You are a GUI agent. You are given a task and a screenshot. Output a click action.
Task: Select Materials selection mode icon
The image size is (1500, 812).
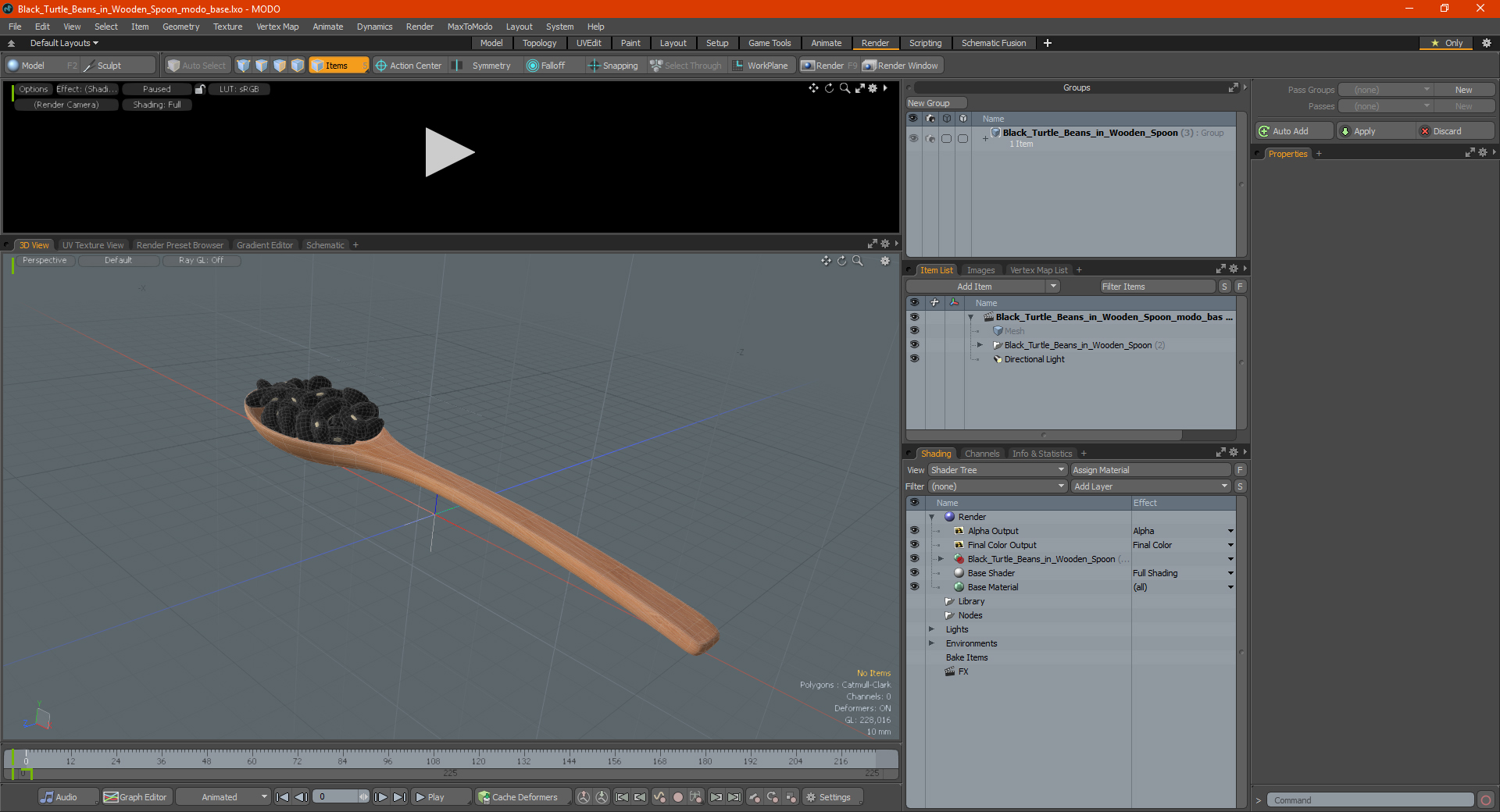(298, 66)
